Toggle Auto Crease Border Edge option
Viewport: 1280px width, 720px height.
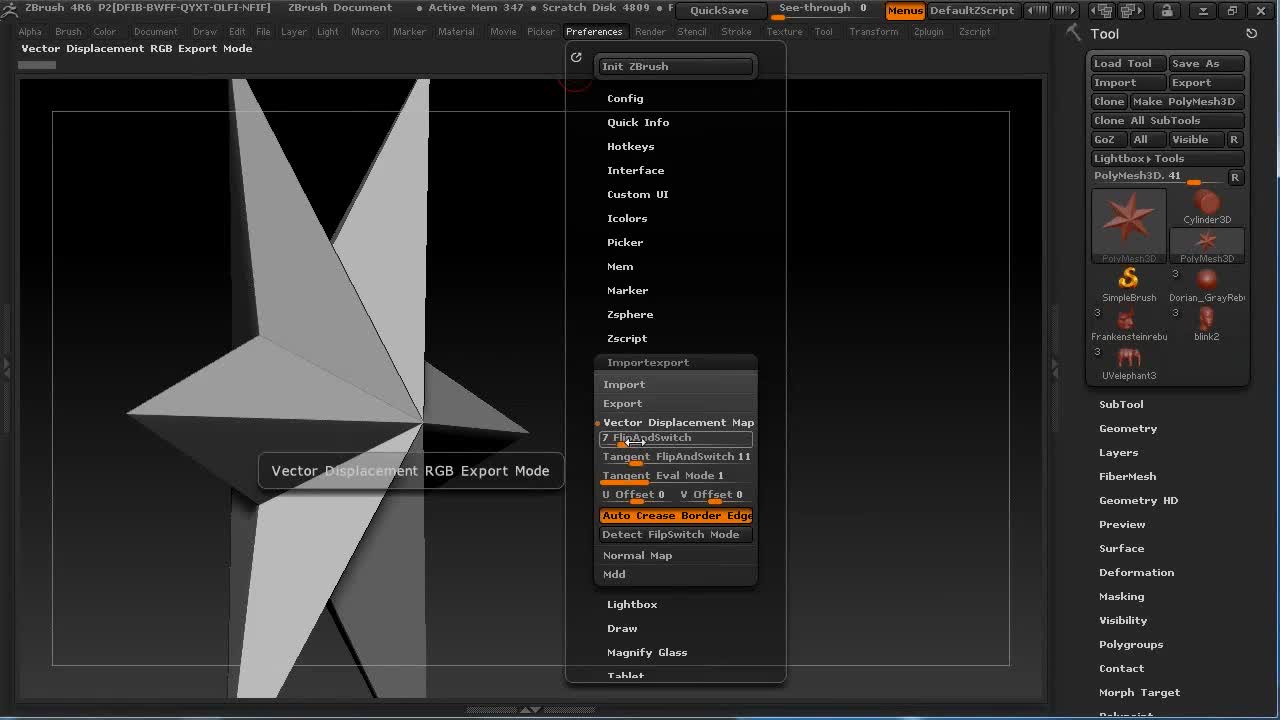click(x=676, y=515)
